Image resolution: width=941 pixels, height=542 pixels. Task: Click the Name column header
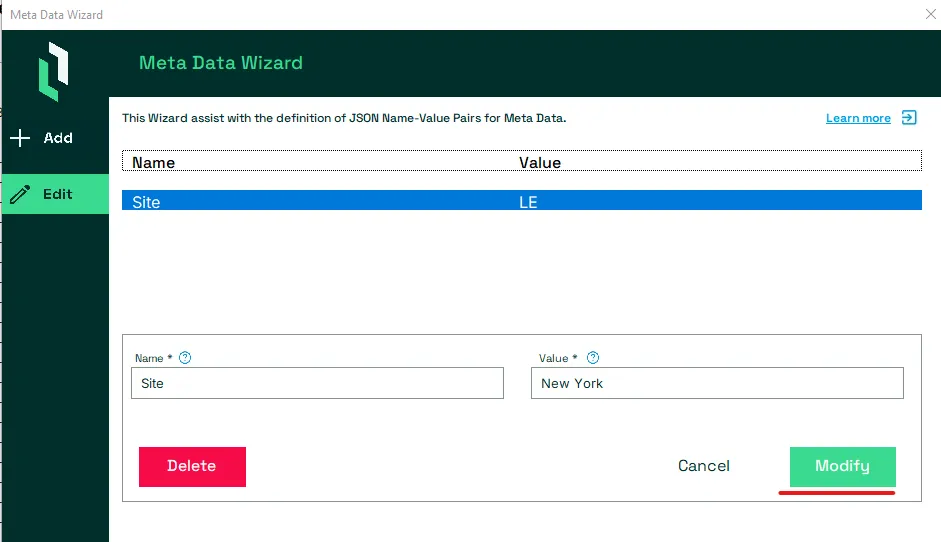[x=154, y=163]
